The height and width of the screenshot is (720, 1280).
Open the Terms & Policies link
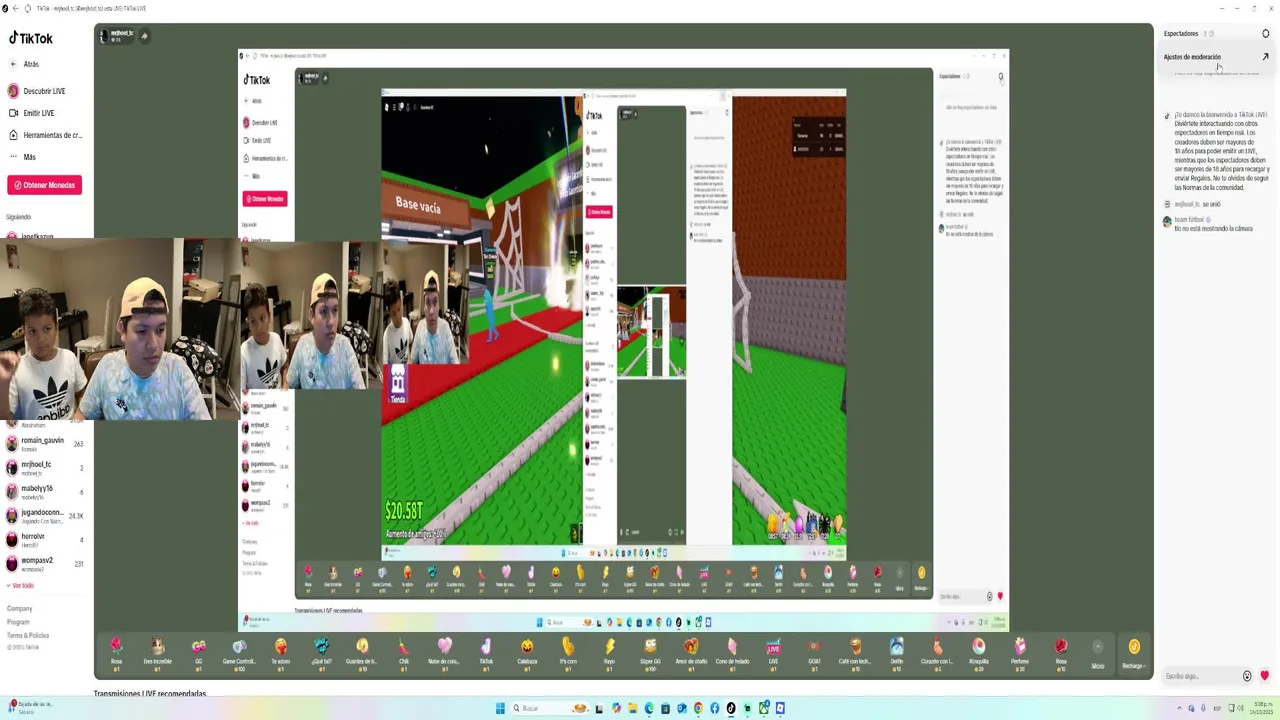click(x=28, y=635)
